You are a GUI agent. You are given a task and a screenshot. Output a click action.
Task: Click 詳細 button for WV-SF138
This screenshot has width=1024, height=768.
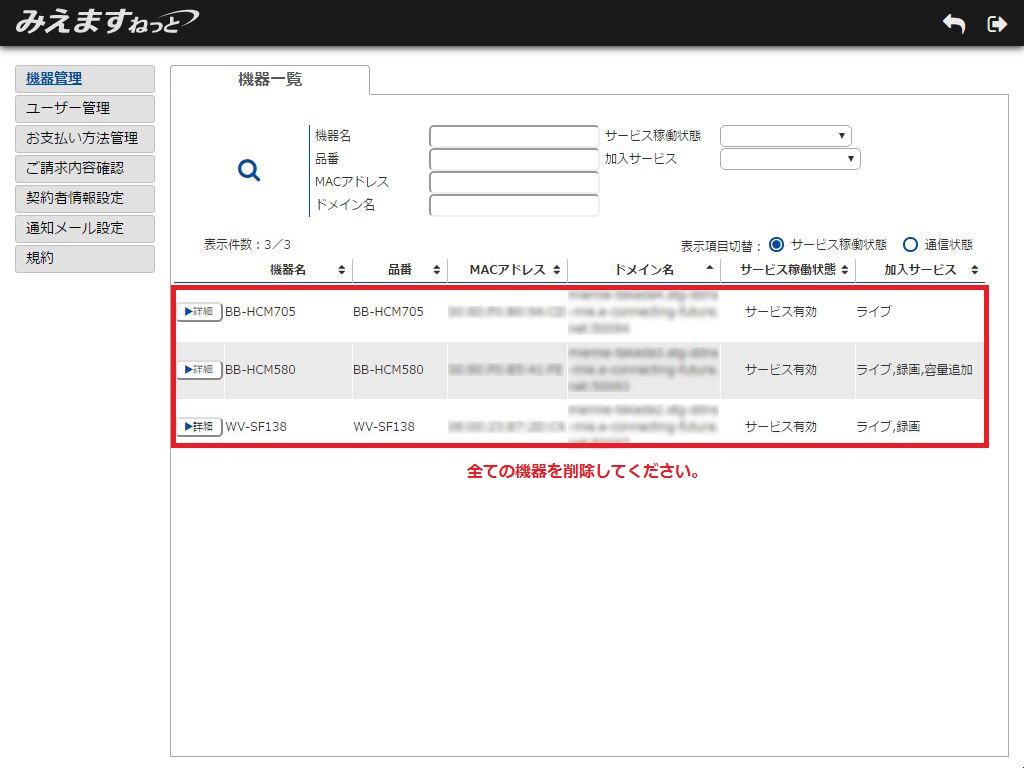(x=200, y=427)
